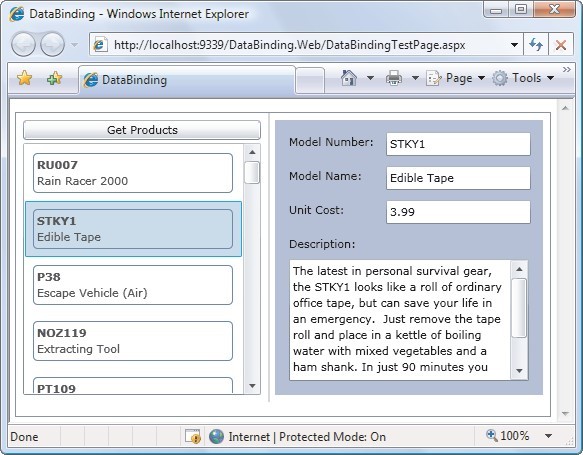Expand the Home button dropdown arrow
The width and height of the screenshot is (583, 455).
pos(370,78)
